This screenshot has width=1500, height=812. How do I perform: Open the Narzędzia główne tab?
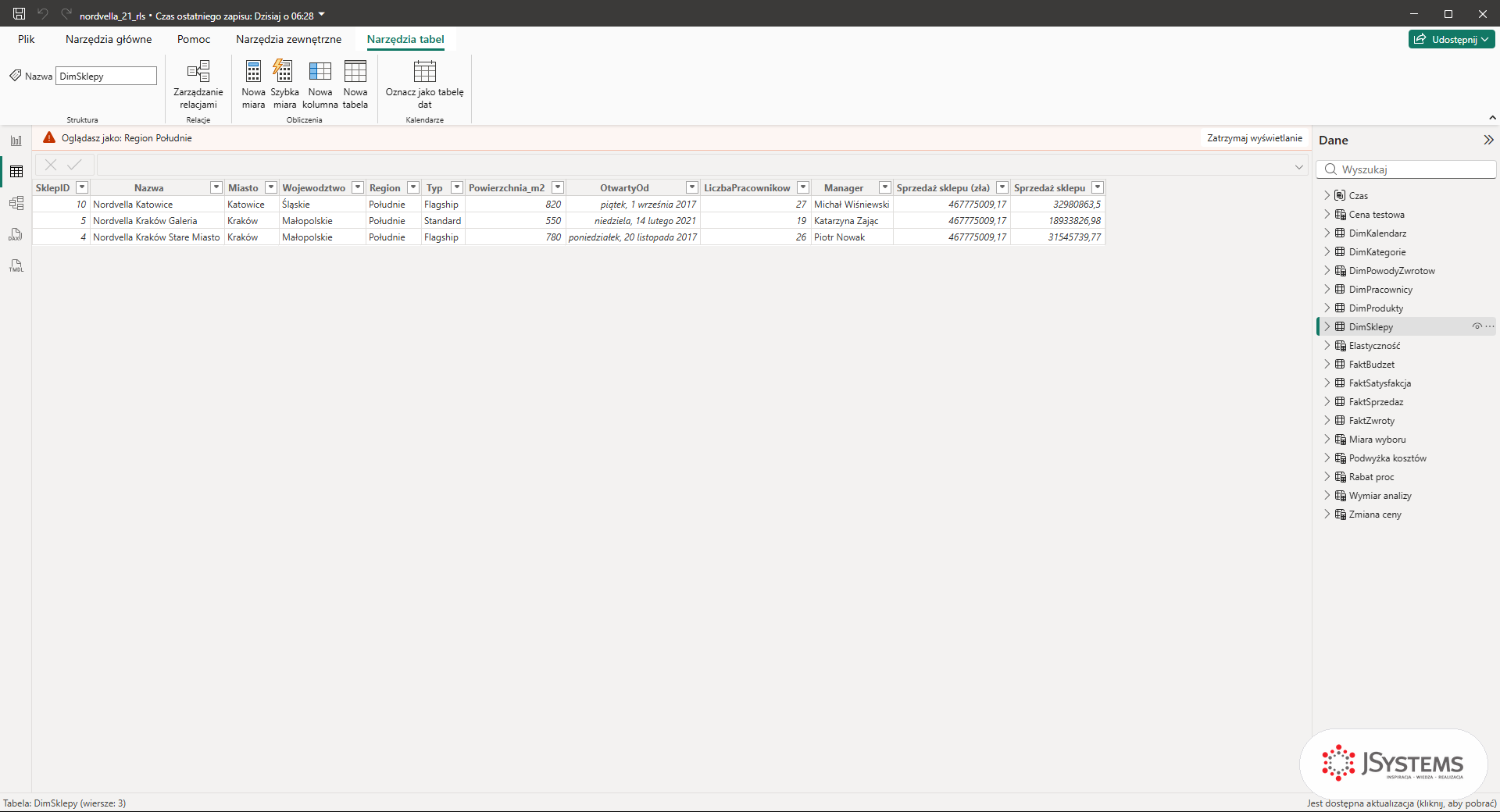[x=109, y=39]
